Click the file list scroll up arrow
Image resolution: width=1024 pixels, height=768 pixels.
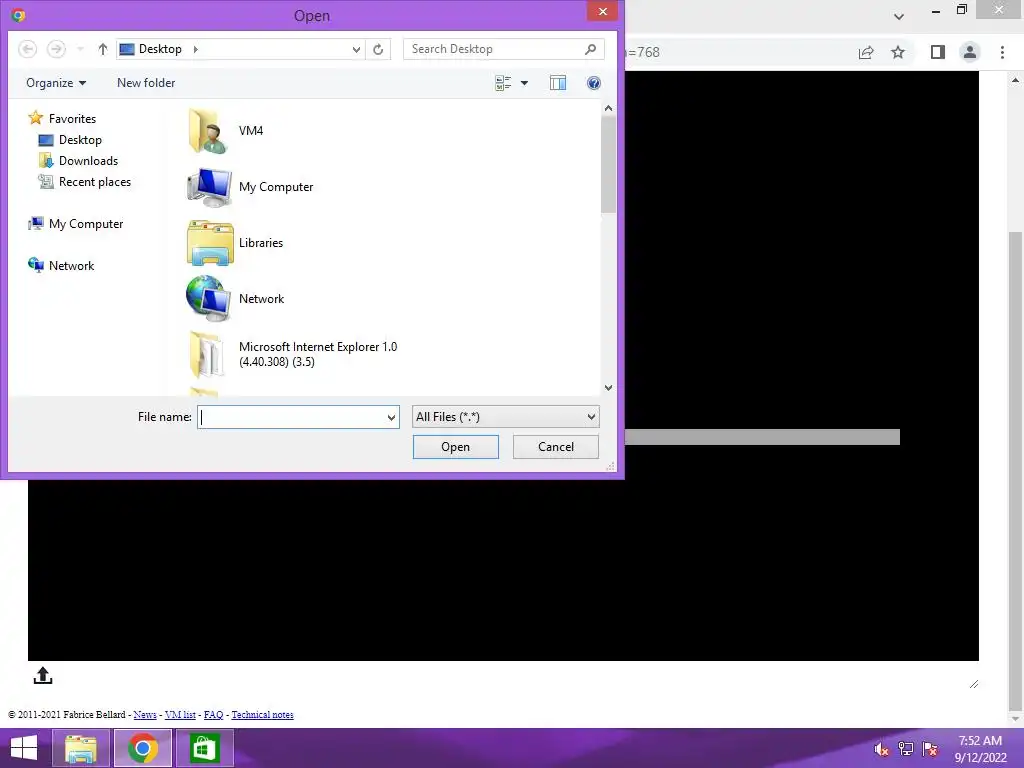[608, 108]
